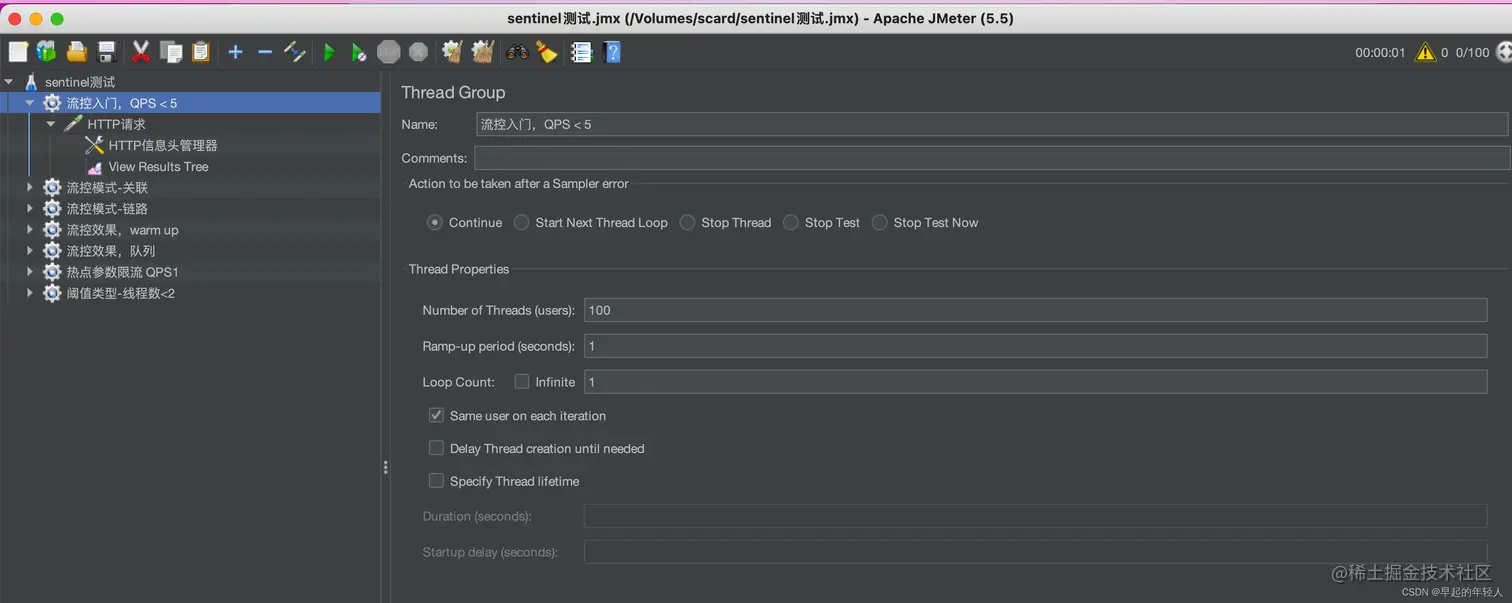Click the HTTP信息头管理器 tools icon

(94, 145)
